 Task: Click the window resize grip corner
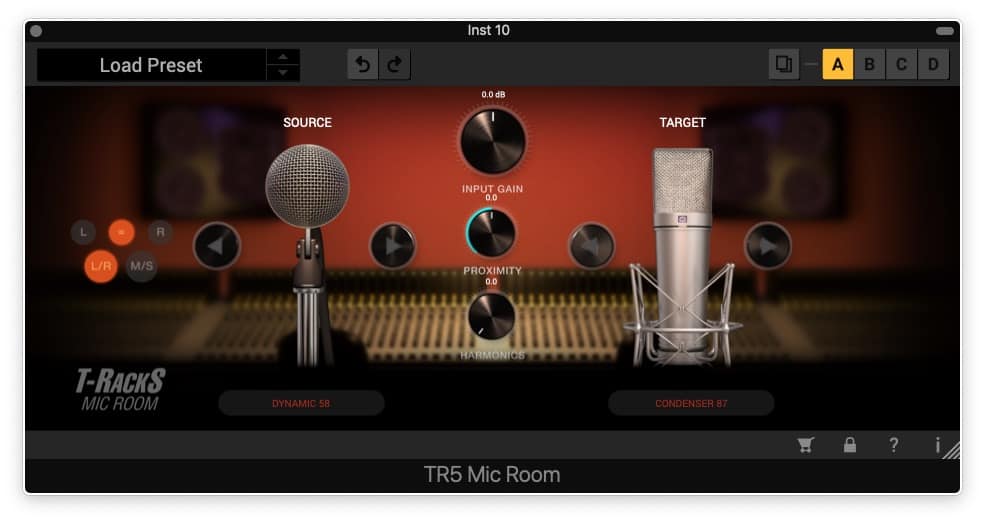coord(952,450)
